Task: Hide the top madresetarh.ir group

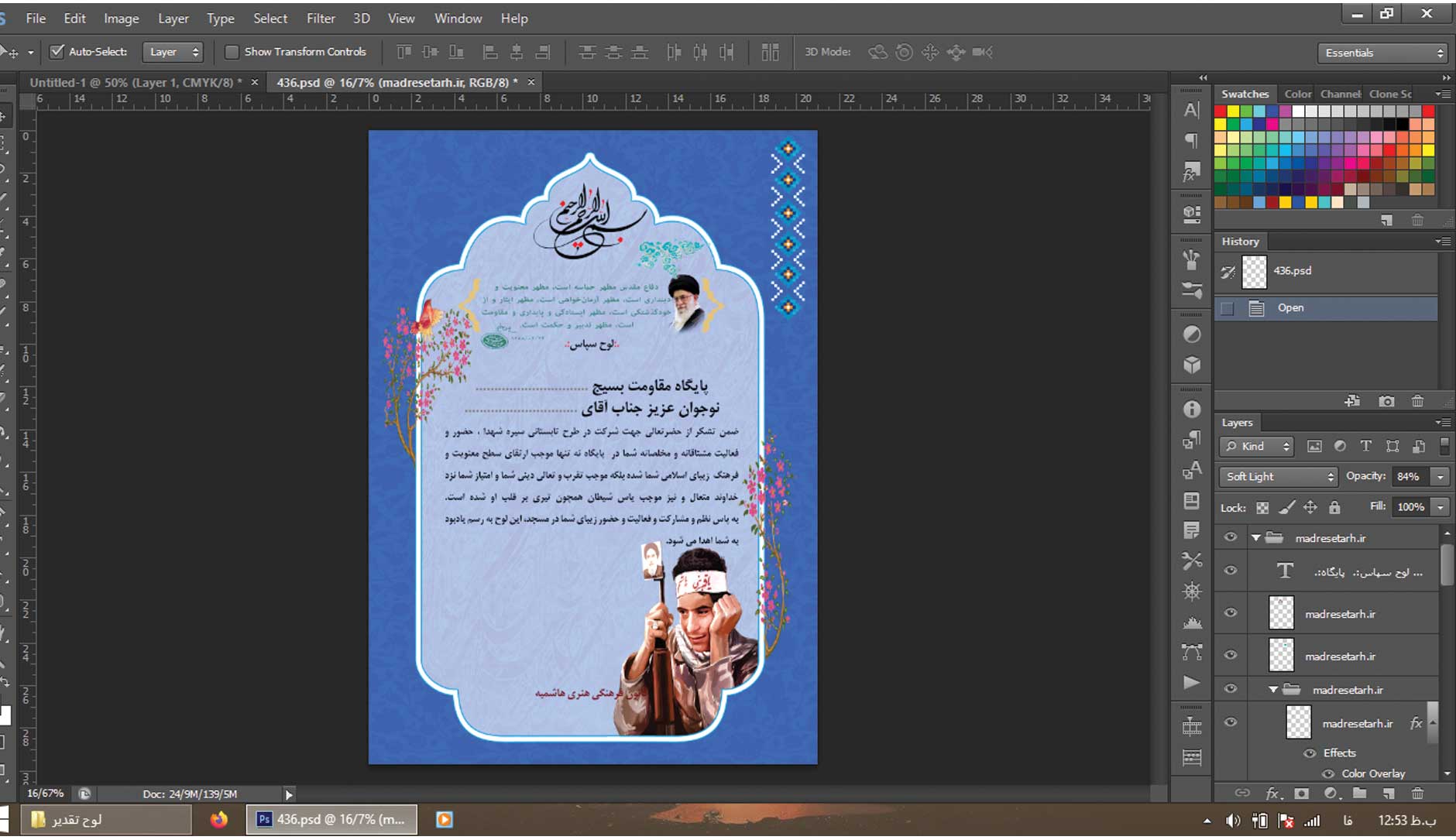Action: click(x=1230, y=537)
